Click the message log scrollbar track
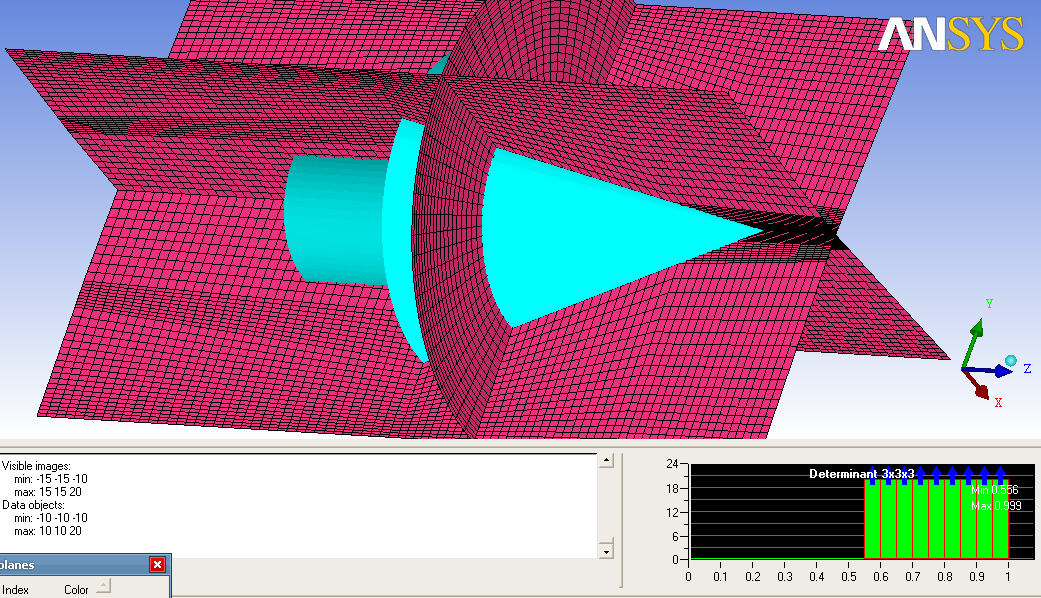1041x598 pixels. click(605, 505)
